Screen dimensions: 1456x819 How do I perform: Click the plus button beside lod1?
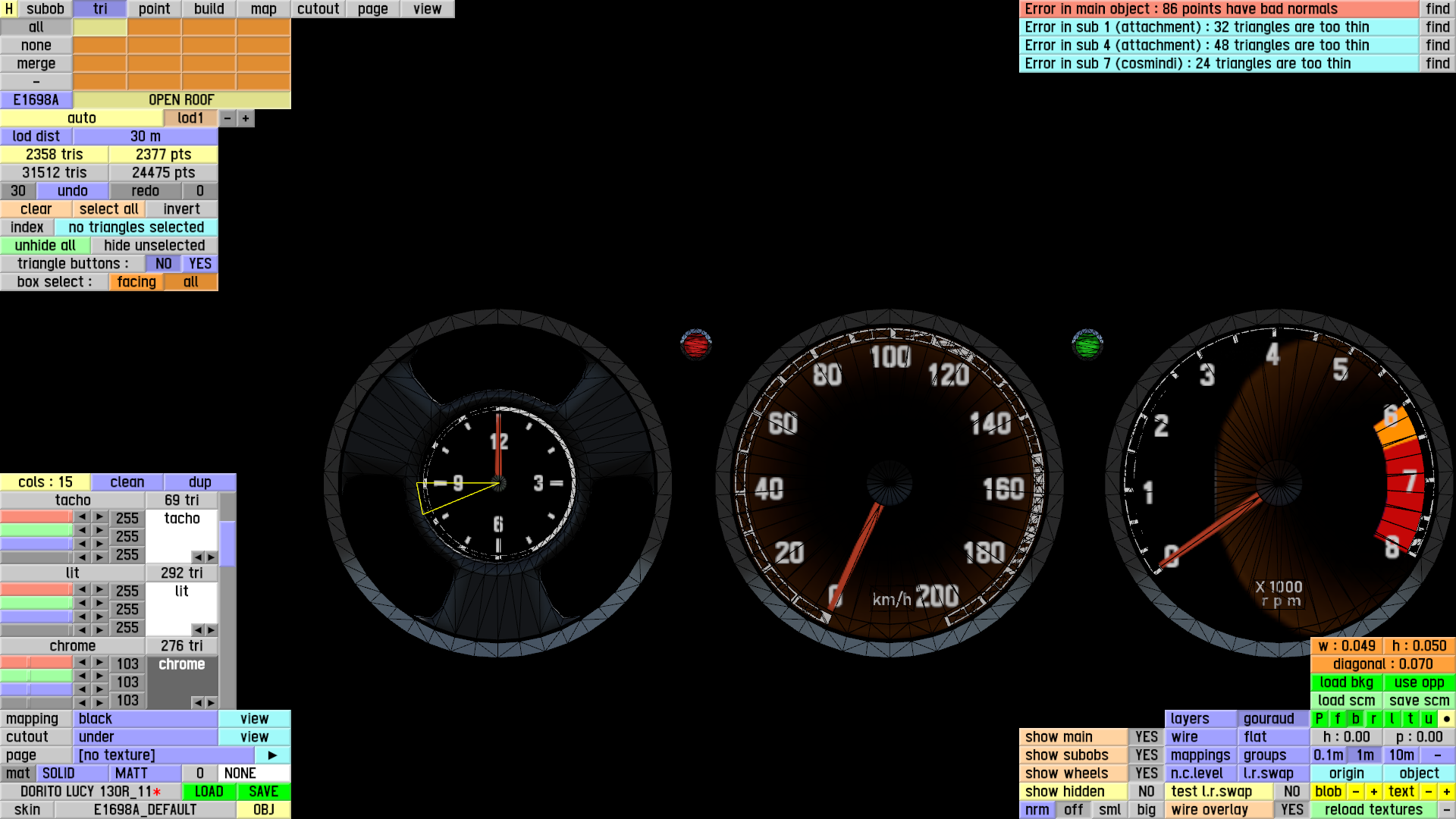(x=246, y=118)
